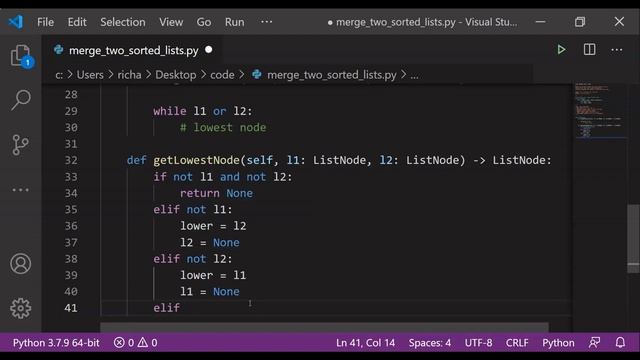
Task: Open the Search view icon
Action: pyautogui.click(x=20, y=100)
